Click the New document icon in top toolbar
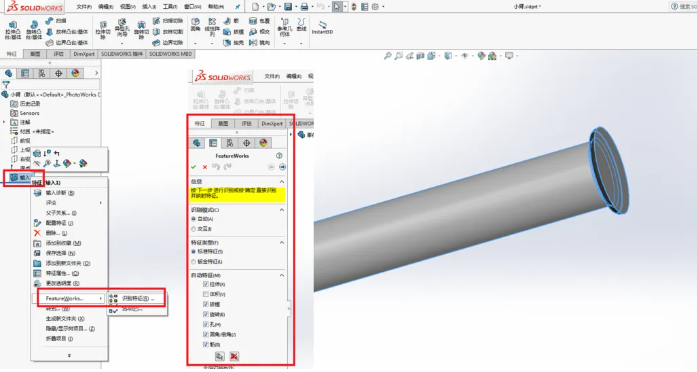Screen dimensions: 697x372 pos(255,7)
